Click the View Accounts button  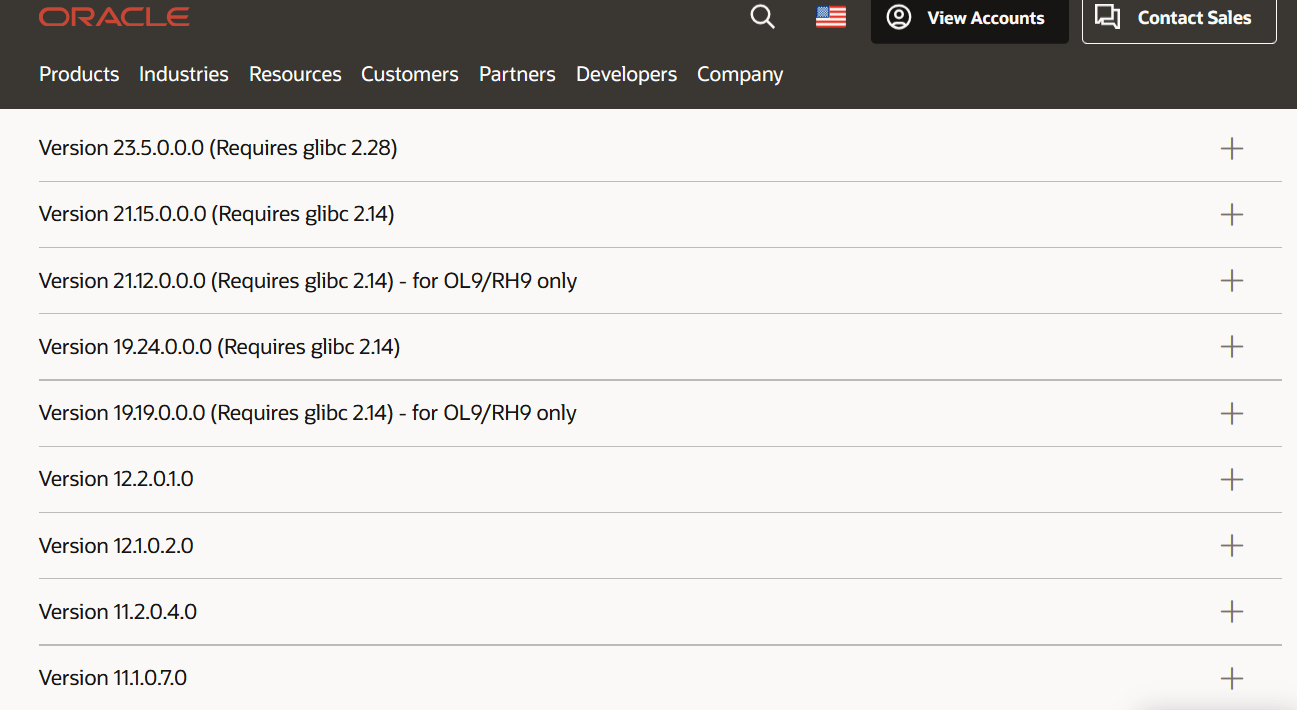click(970, 18)
